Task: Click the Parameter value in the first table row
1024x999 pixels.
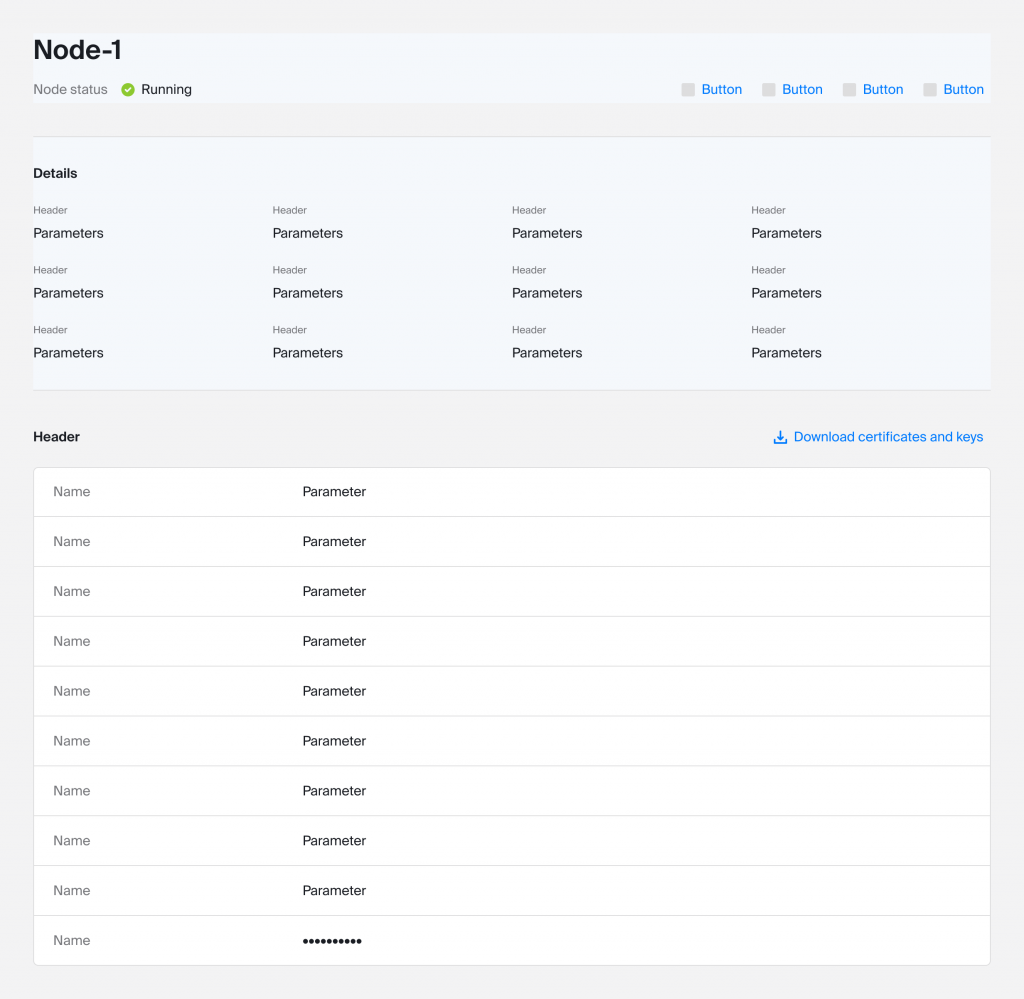Action: pyautogui.click(x=334, y=492)
